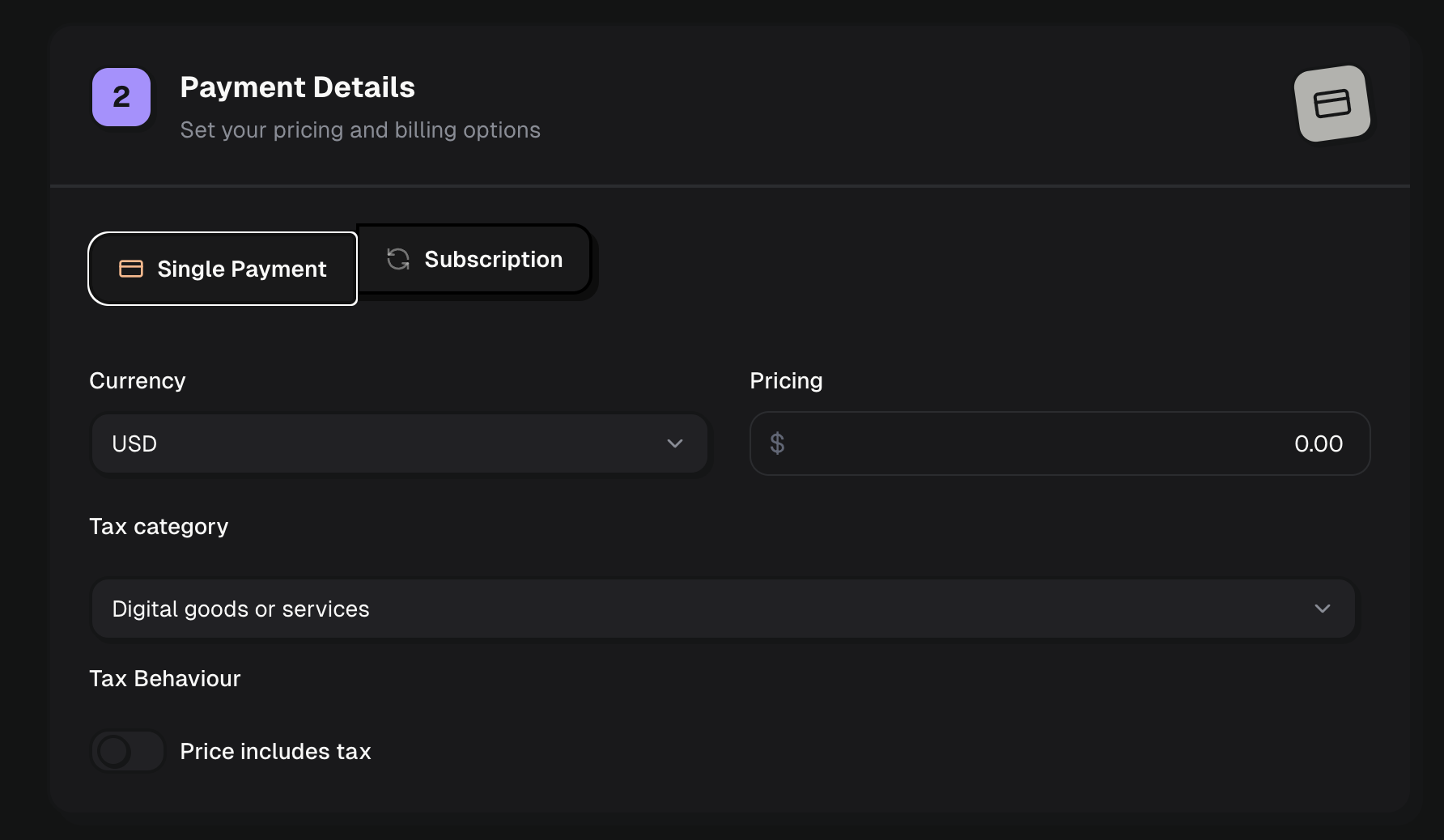Enable the Price includes tax toggle
Viewport: 1444px width, 840px height.
tap(128, 751)
